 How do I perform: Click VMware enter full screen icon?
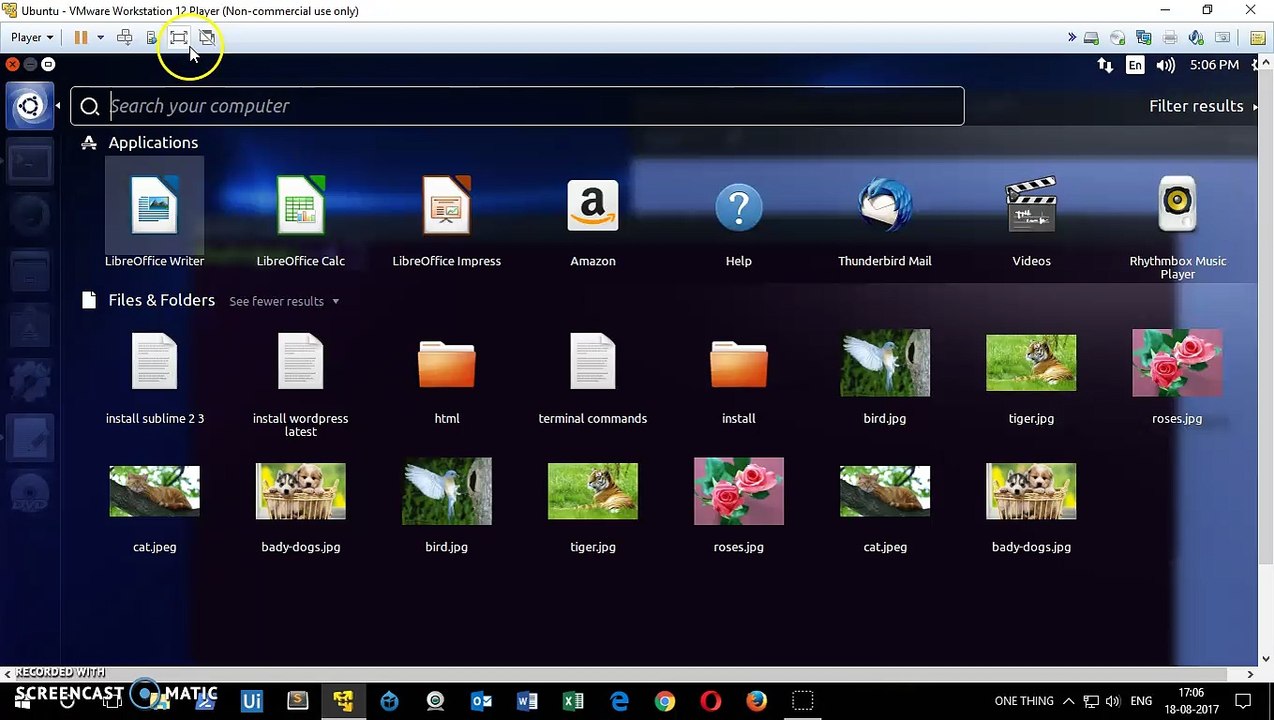[179, 37]
